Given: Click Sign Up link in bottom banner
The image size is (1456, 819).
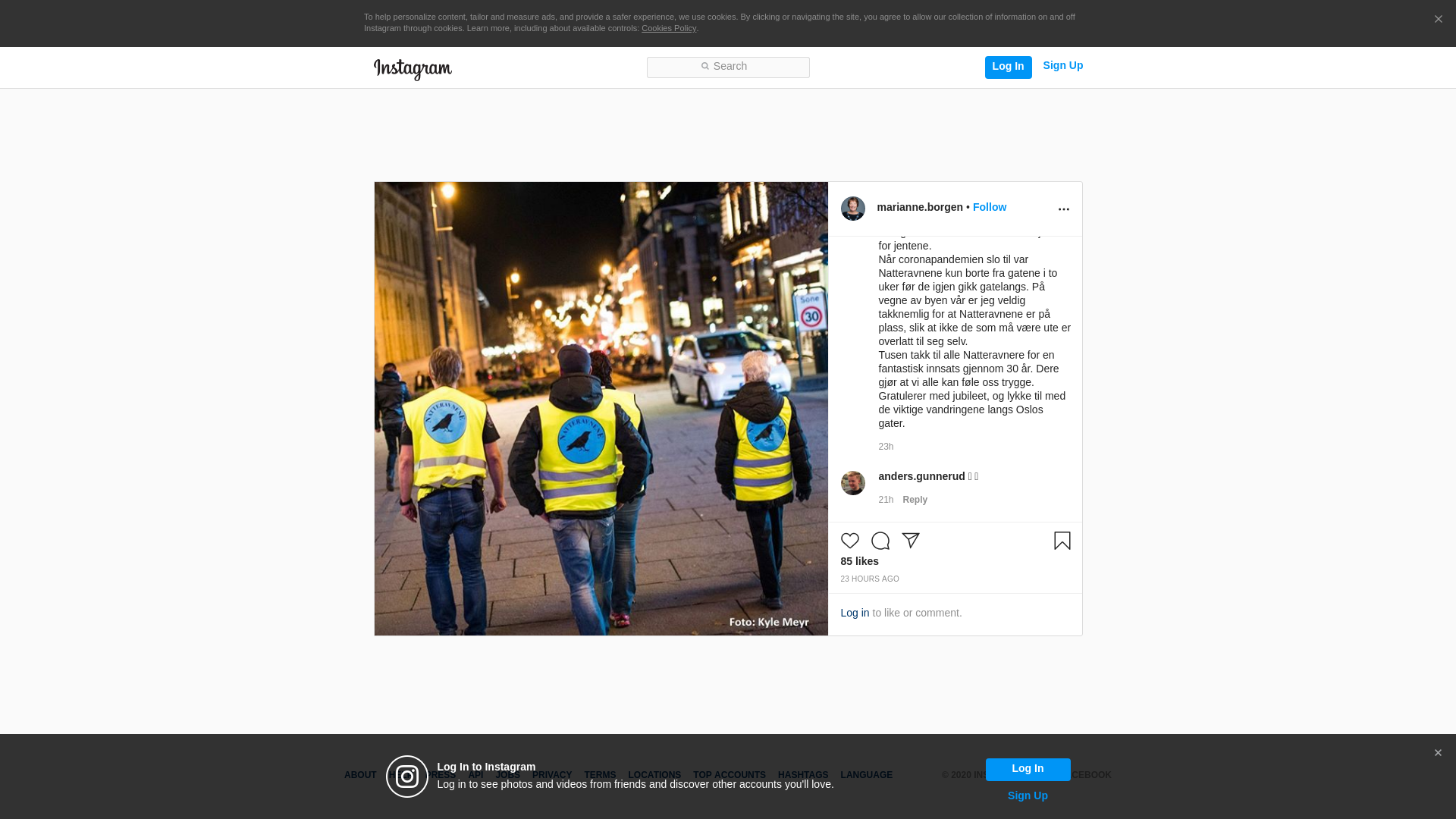Looking at the screenshot, I should coord(1028,795).
